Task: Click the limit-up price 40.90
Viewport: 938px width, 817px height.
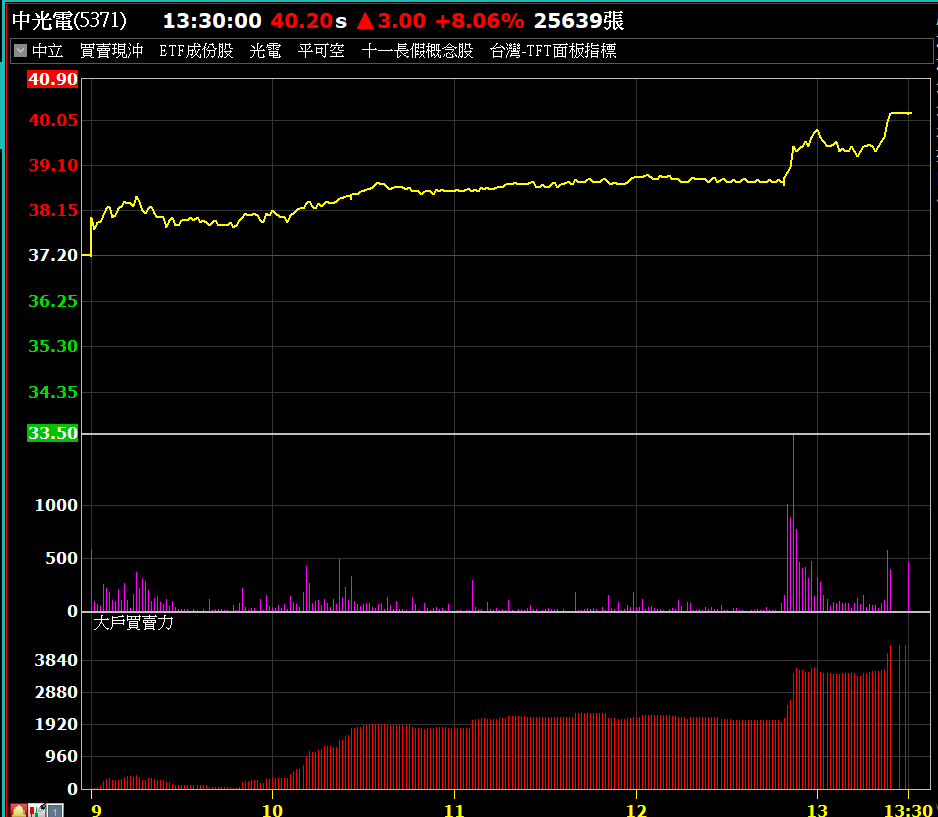Action: pyautogui.click(x=53, y=79)
